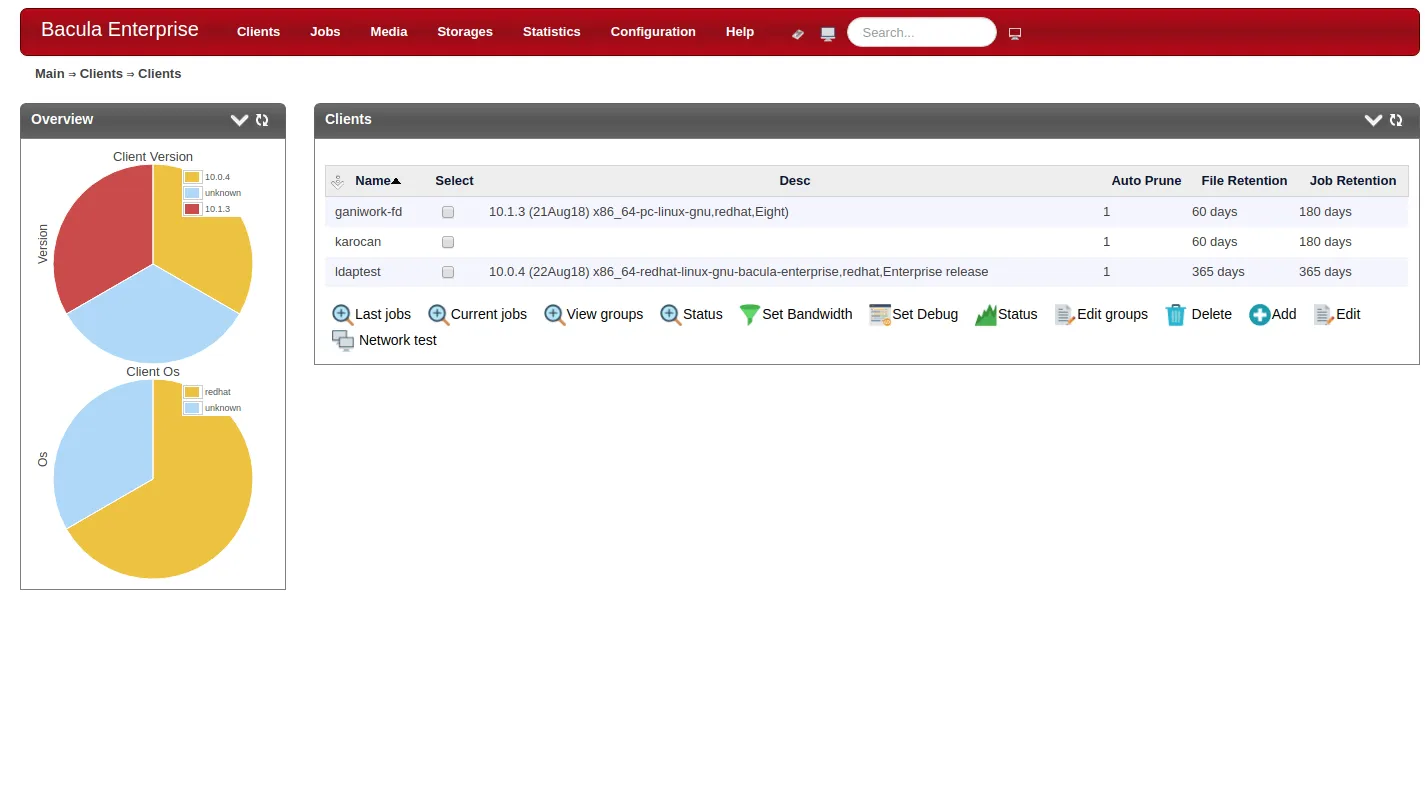1425x793 pixels.
Task: Click the green chart Status icon
Action: click(986, 315)
